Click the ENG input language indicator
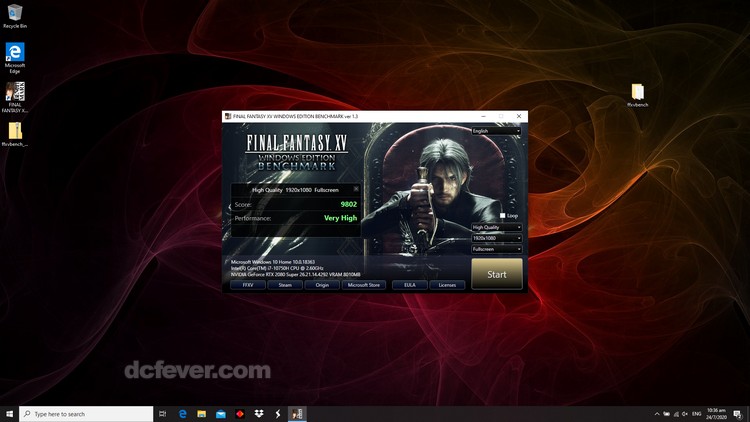This screenshot has width=750, height=422. coord(696,414)
